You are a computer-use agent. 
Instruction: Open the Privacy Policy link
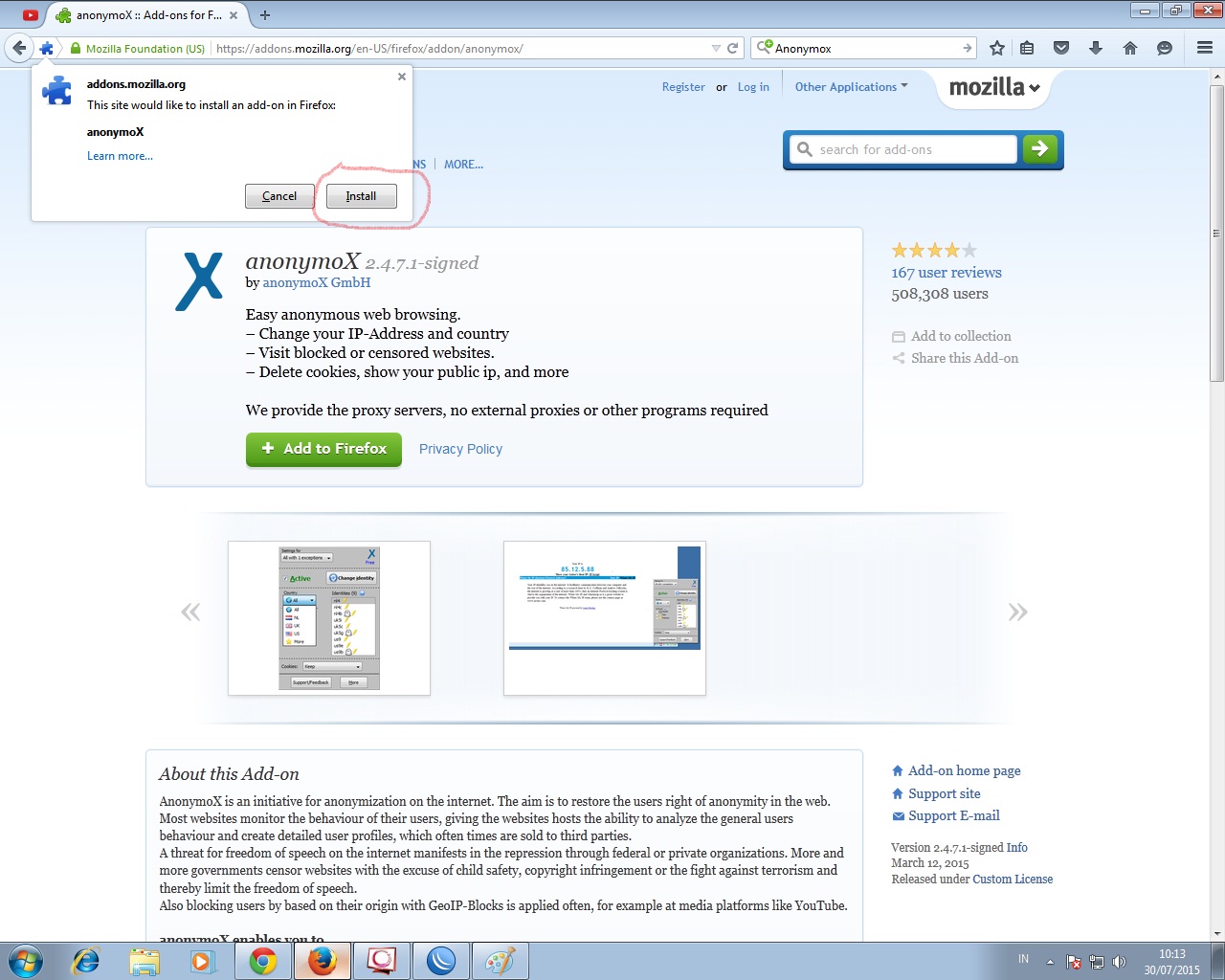tap(460, 449)
